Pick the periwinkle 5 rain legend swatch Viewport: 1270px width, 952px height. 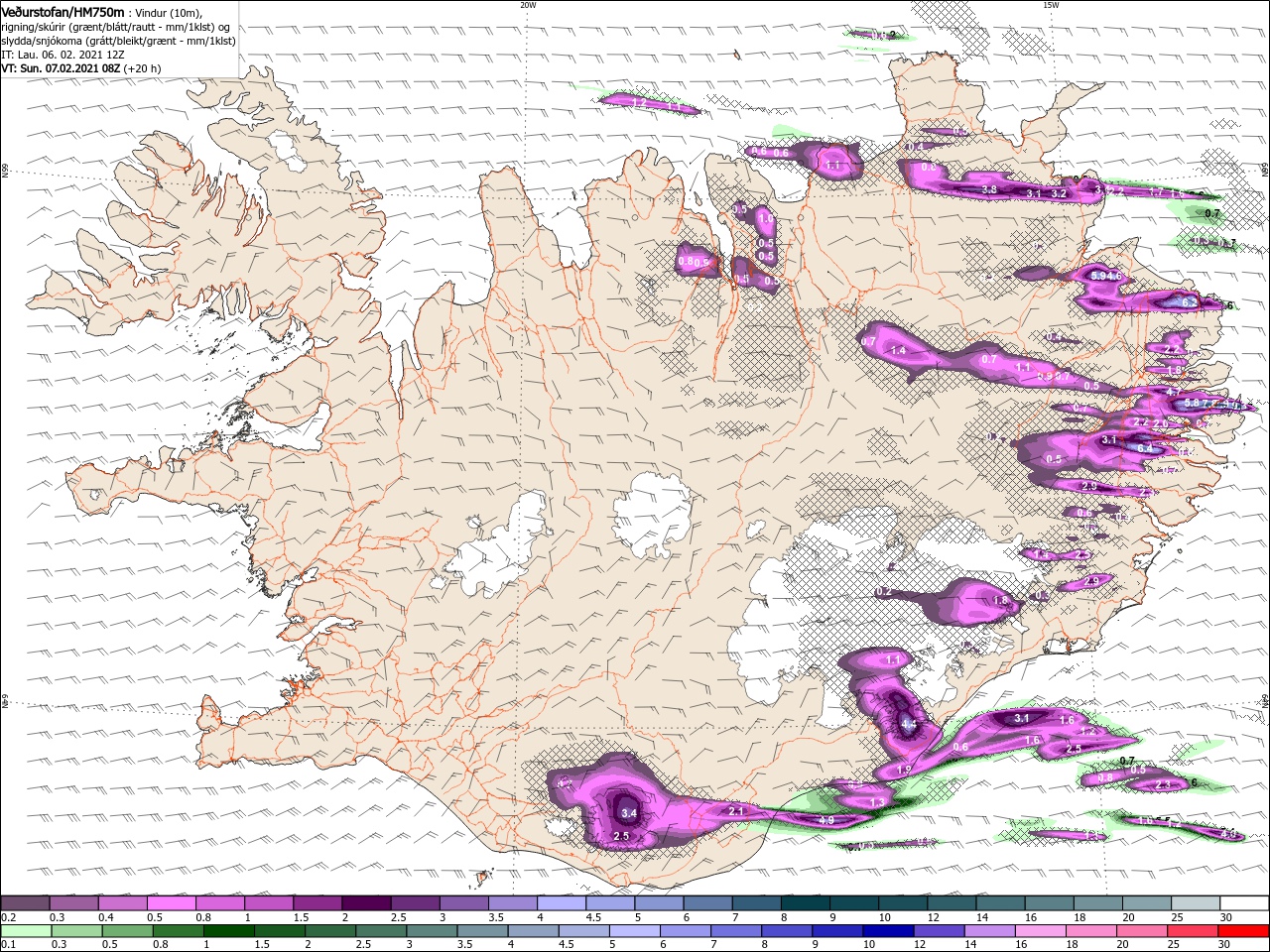point(635,930)
